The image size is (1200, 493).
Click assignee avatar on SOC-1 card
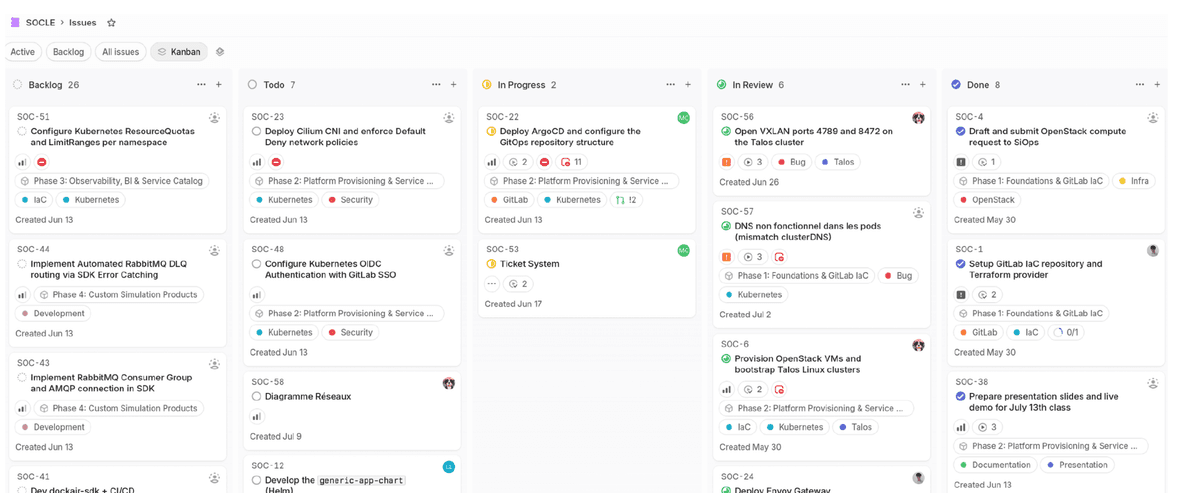tap(1153, 251)
